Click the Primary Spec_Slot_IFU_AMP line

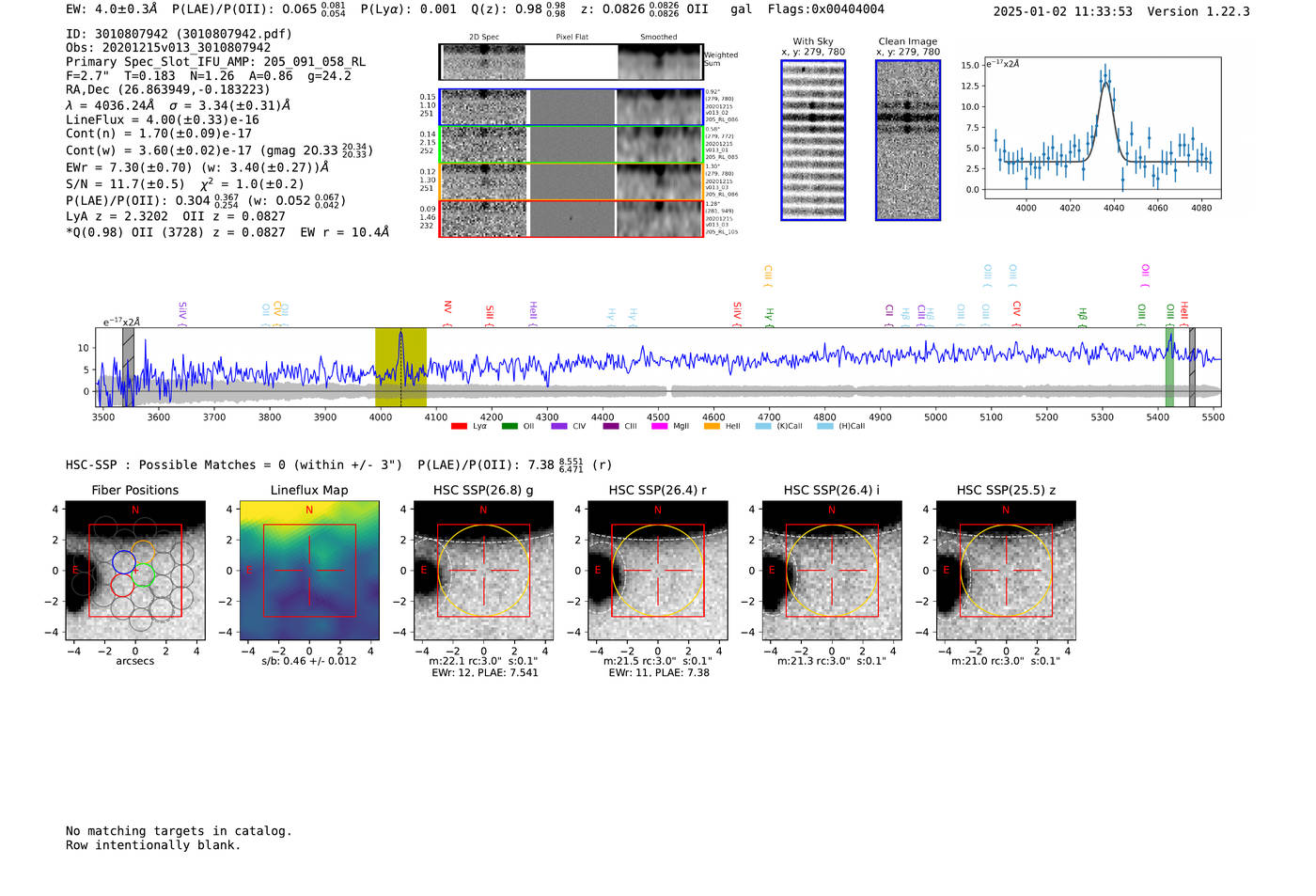point(216,62)
